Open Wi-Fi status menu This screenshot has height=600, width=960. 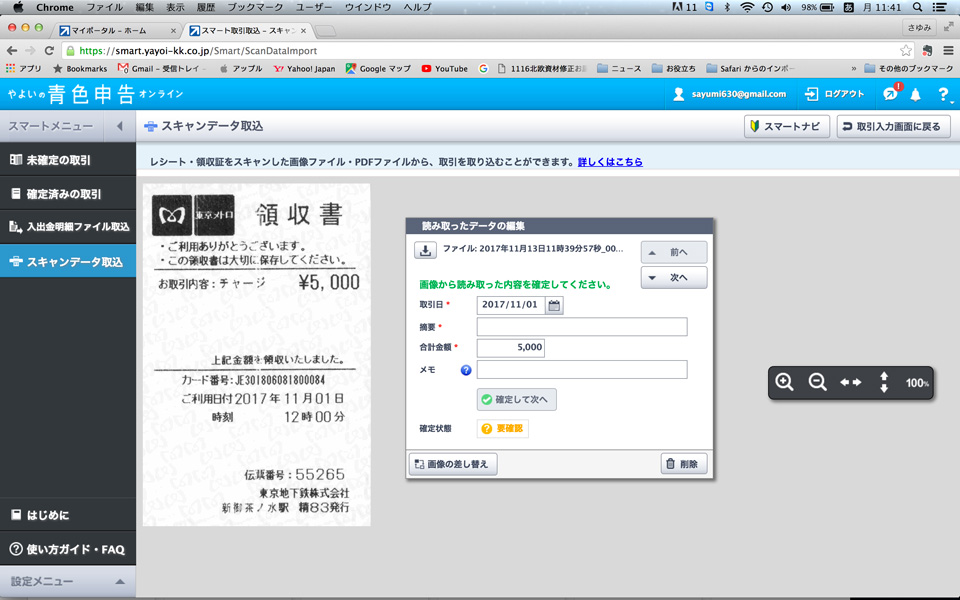(x=747, y=7)
